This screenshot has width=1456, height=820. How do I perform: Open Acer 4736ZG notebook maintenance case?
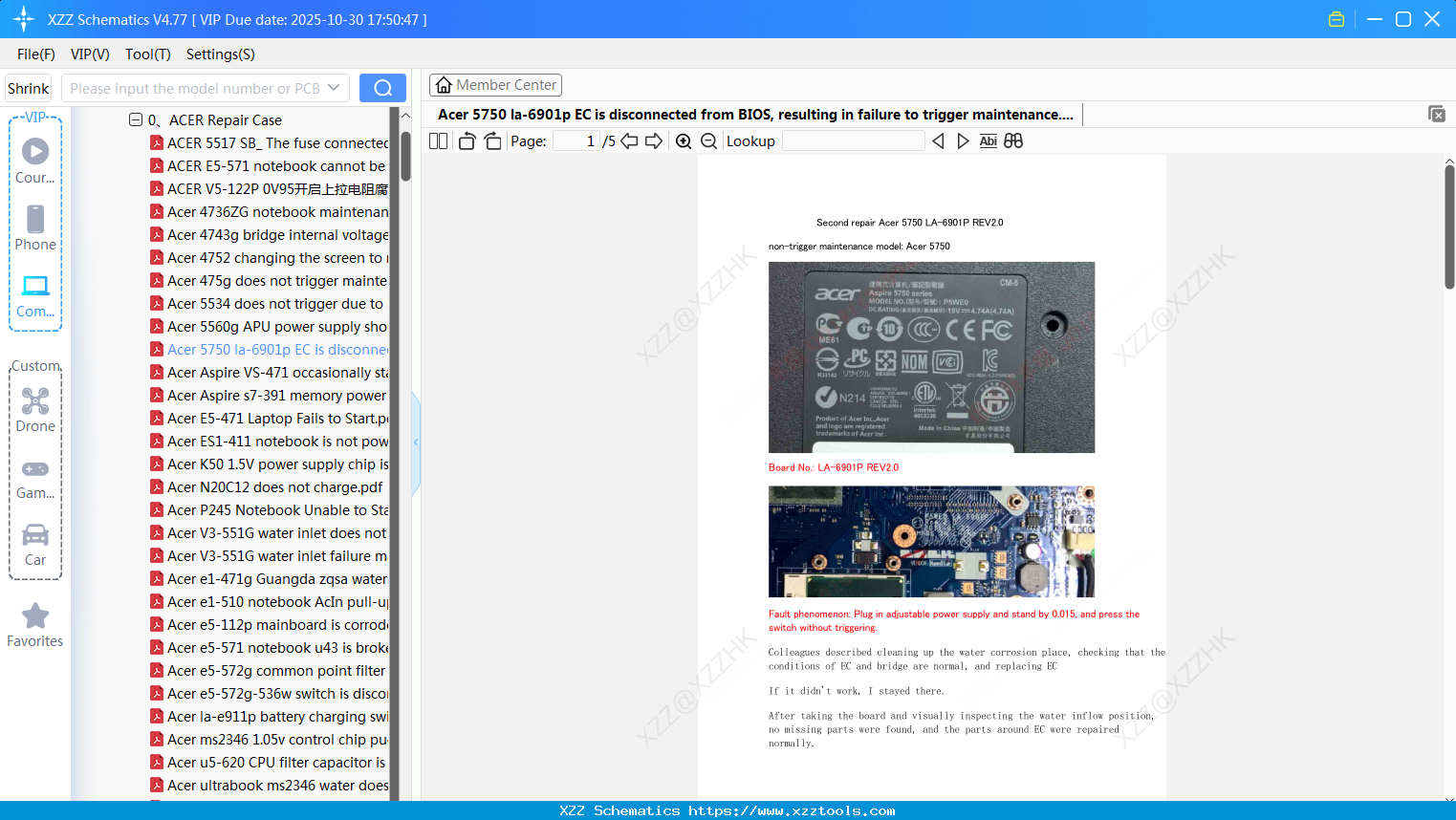pyautogui.click(x=270, y=211)
